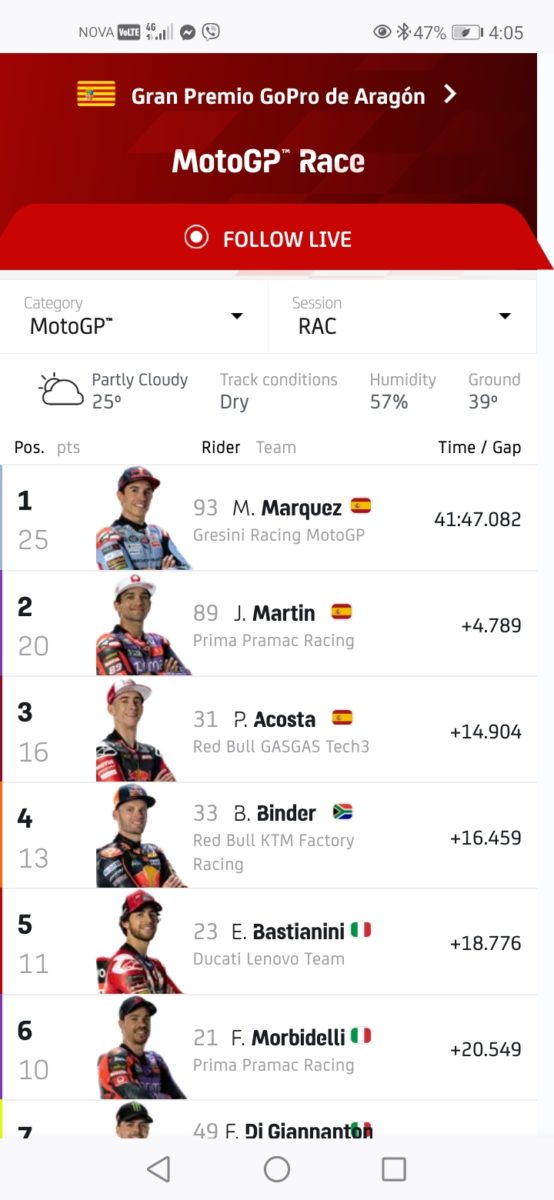554x1200 pixels.
Task: Open Gran Premio GoPro de Aragón title
Action: (x=278, y=96)
